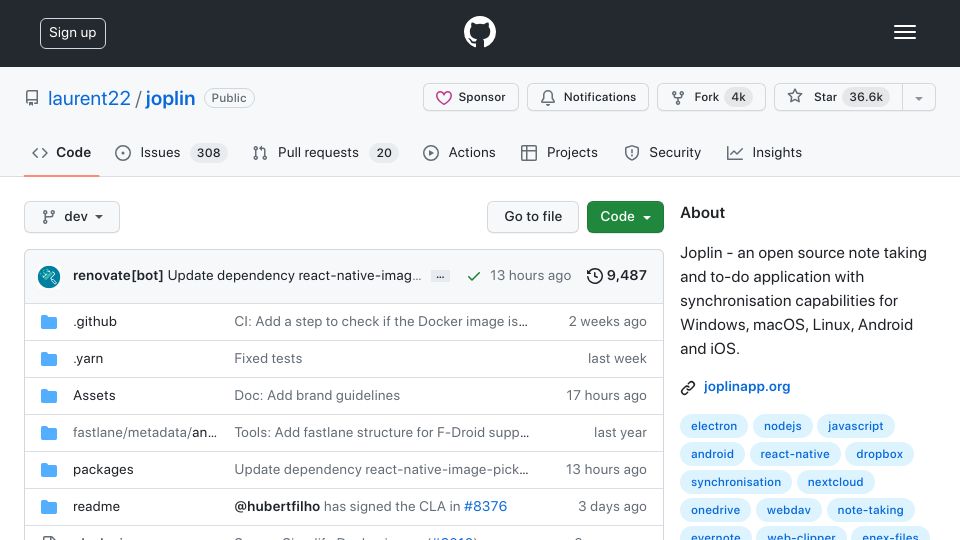Open the renovate[bot] author link

click(x=118, y=276)
